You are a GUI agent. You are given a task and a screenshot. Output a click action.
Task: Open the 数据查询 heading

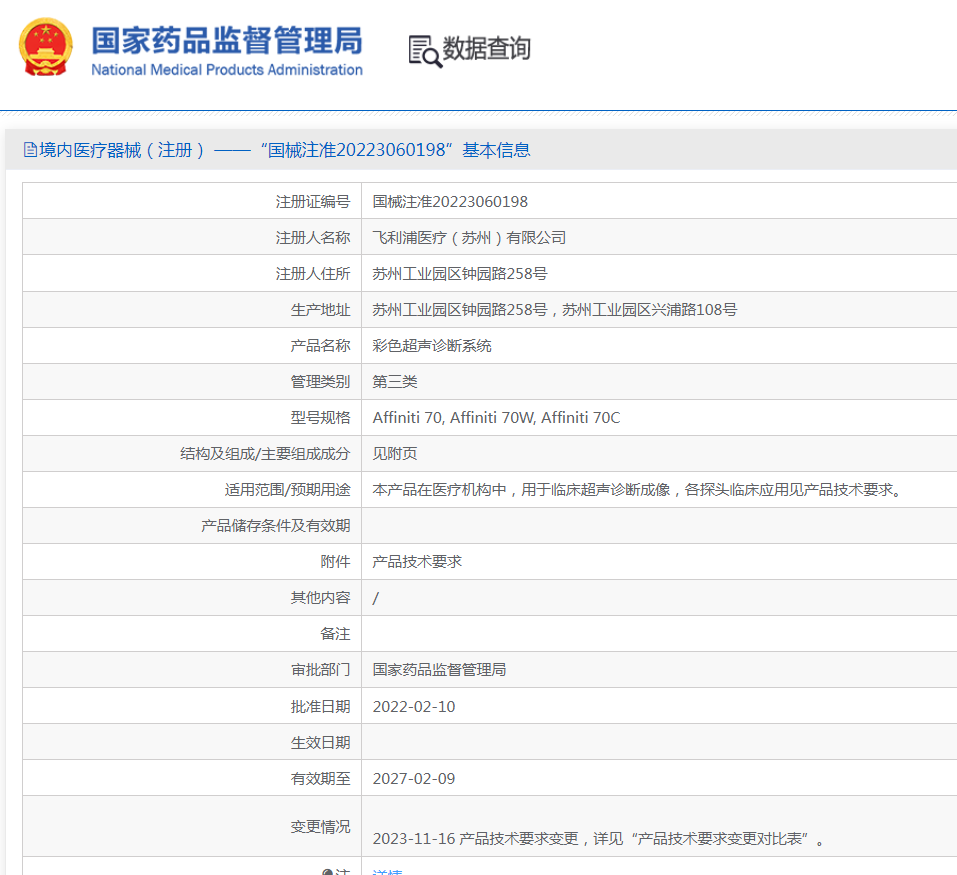[x=486, y=49]
